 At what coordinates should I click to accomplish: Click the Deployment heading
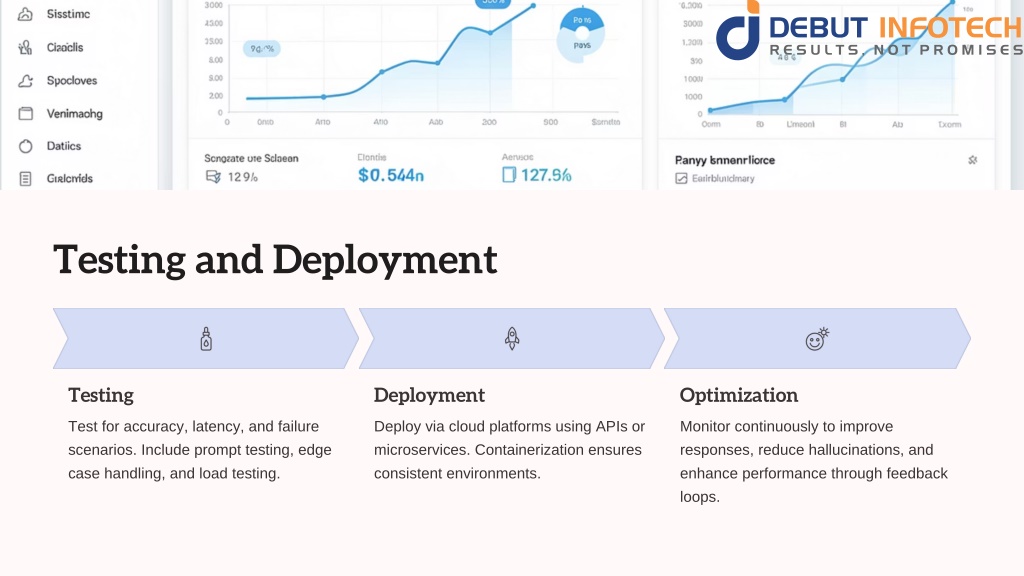point(429,394)
